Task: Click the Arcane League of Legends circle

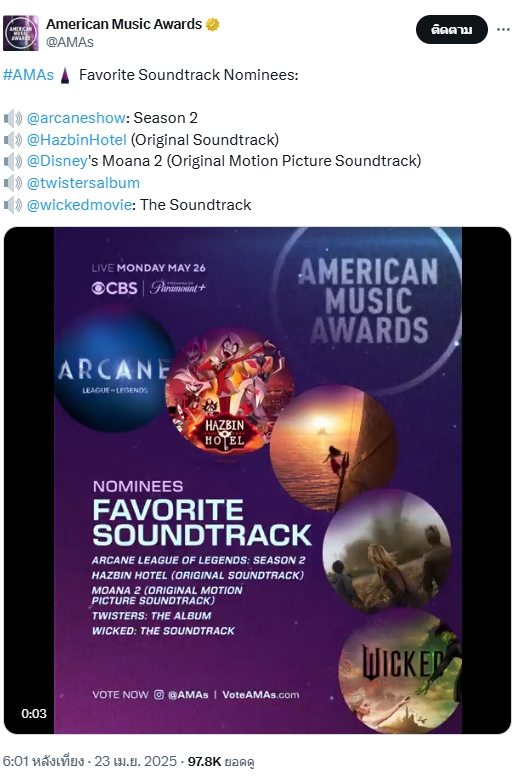Action: click(x=112, y=370)
